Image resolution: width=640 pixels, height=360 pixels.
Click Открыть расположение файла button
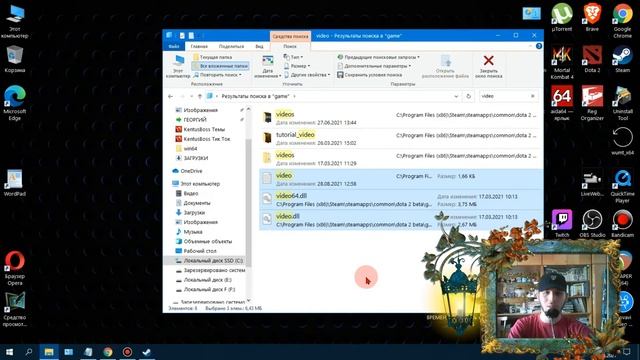(445, 67)
